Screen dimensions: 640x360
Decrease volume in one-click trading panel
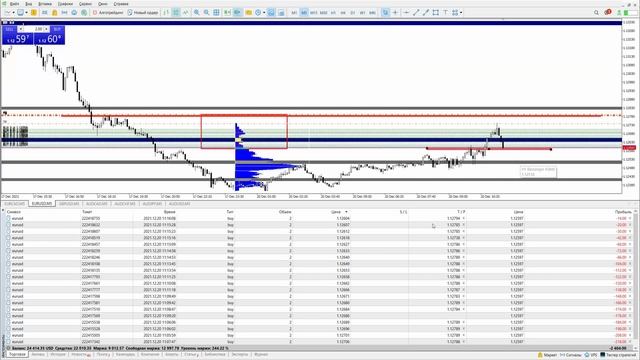pyautogui.click(x=20, y=29)
